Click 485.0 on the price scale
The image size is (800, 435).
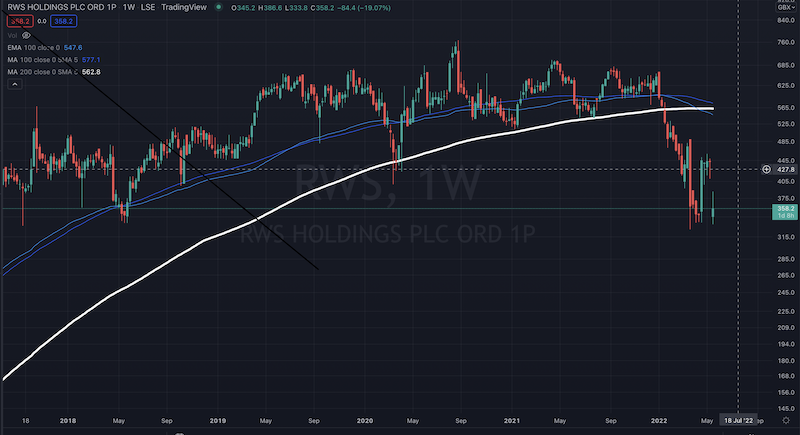pyautogui.click(x=786, y=141)
